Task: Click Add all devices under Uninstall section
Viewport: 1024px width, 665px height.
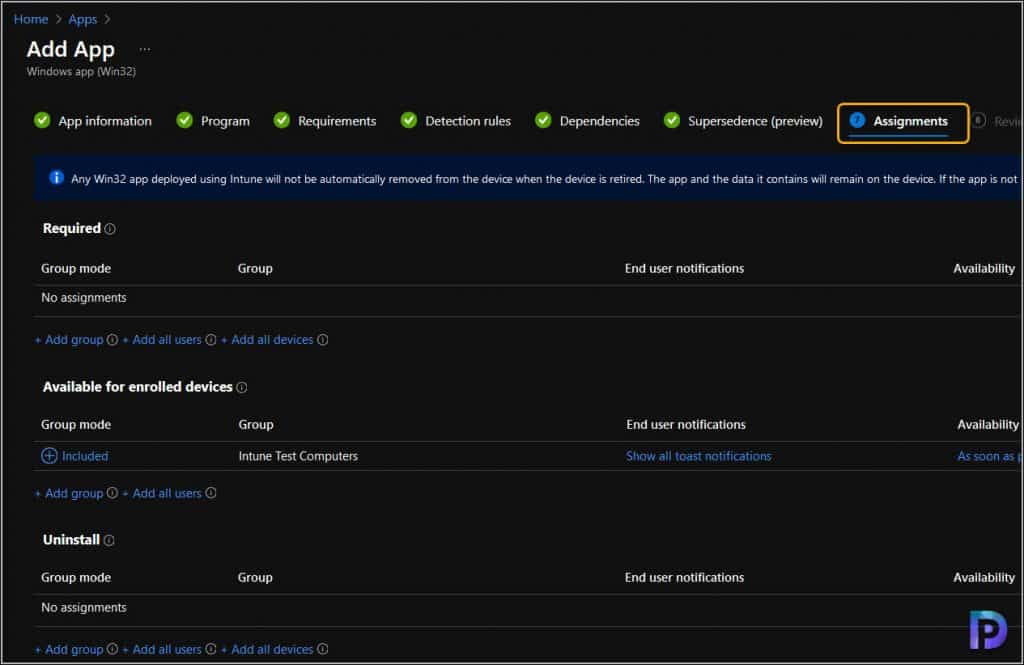Action: [267, 649]
